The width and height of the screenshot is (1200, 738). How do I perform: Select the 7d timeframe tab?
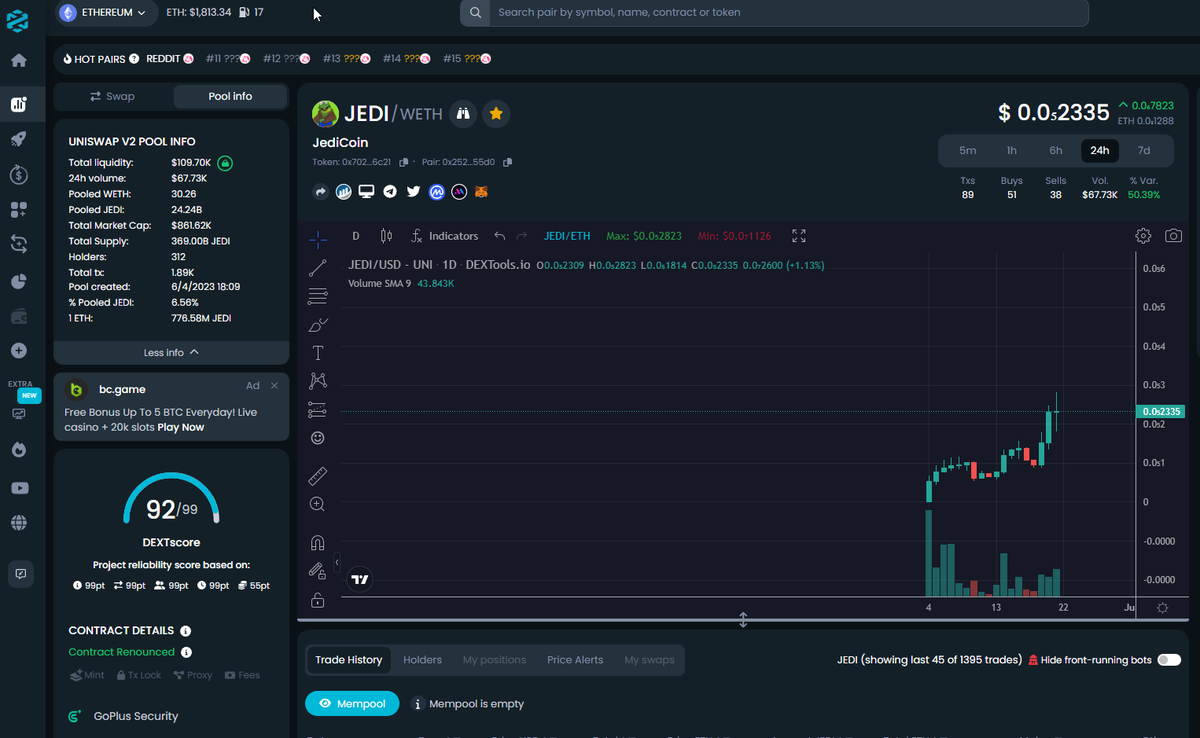click(1144, 151)
